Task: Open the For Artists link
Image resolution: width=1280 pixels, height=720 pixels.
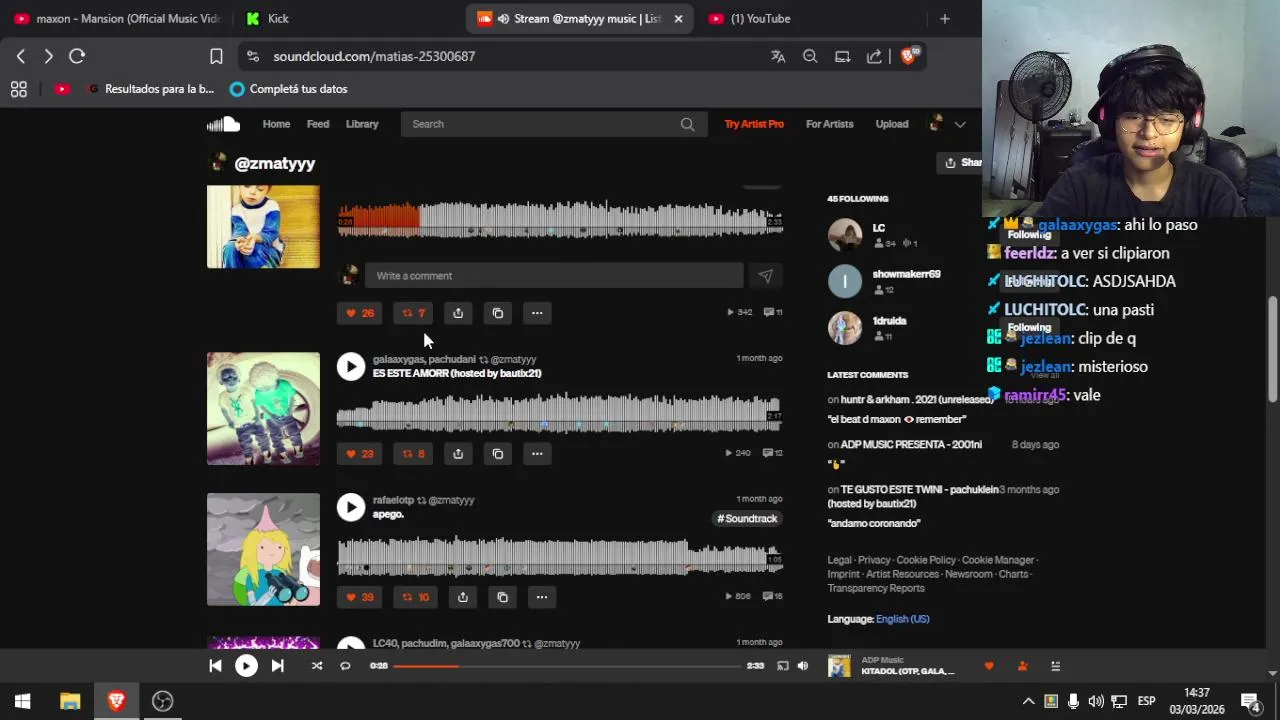Action: (x=829, y=124)
